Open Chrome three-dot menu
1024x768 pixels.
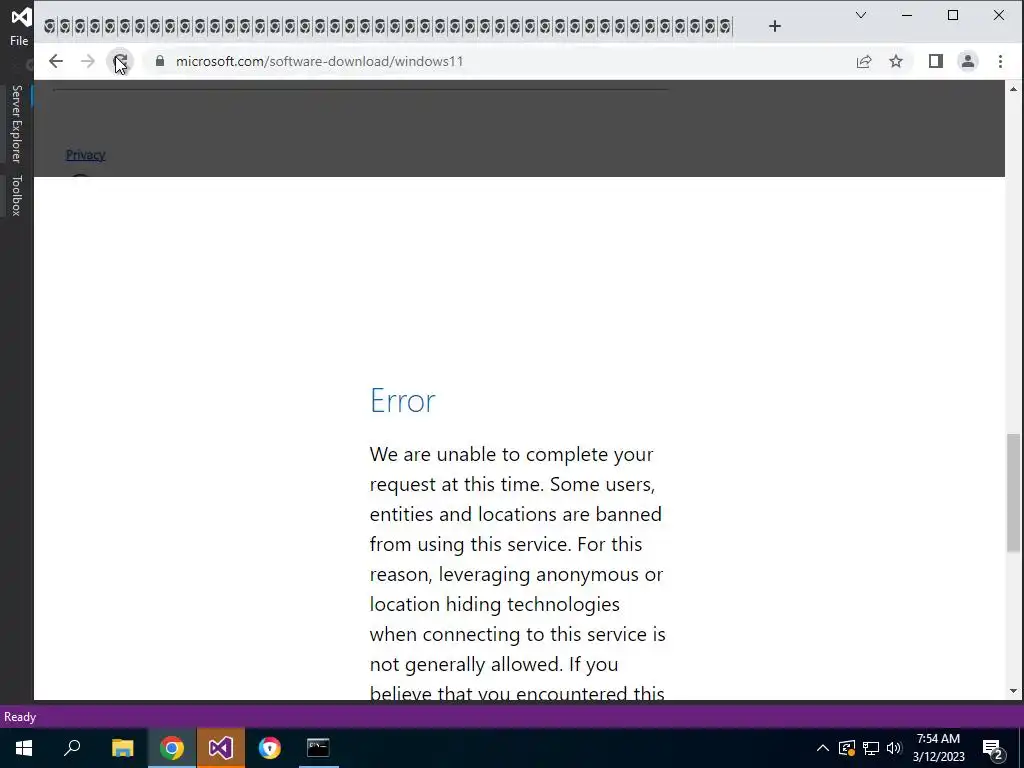pos(1000,61)
